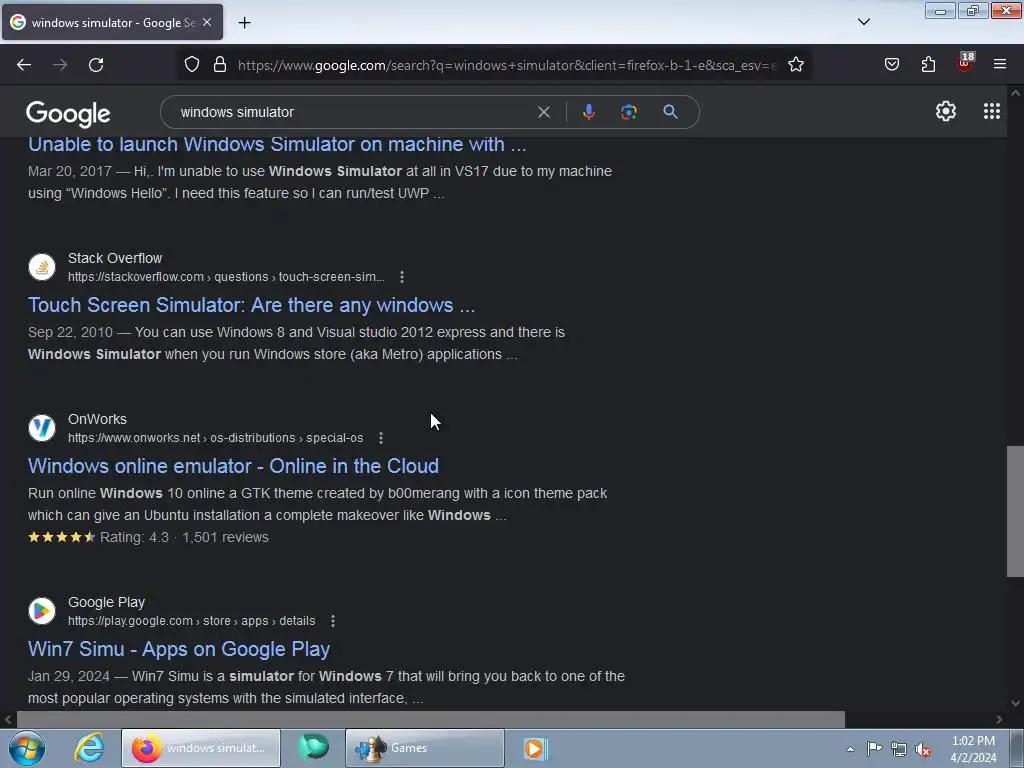Screen dimensions: 1024x768
Task: Click the vertical scrollbar thumb
Action: (x=1015, y=511)
